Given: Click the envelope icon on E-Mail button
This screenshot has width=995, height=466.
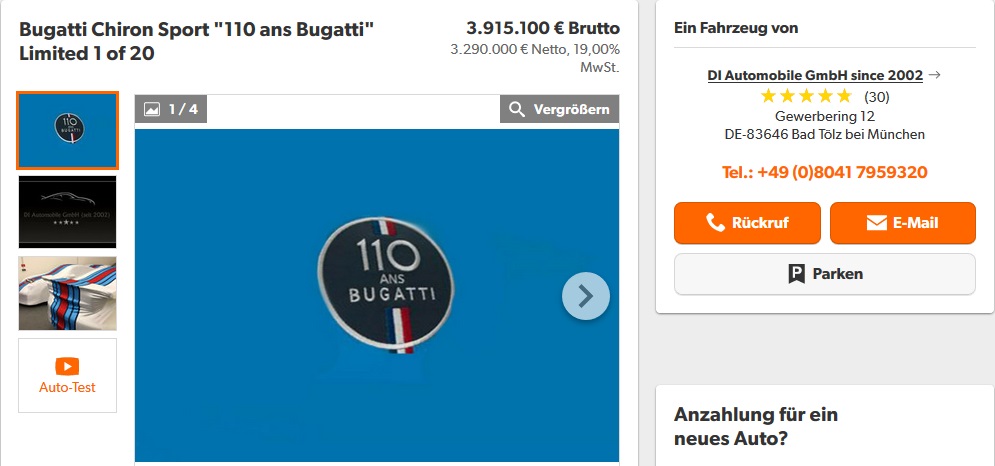Looking at the screenshot, I should (876, 223).
